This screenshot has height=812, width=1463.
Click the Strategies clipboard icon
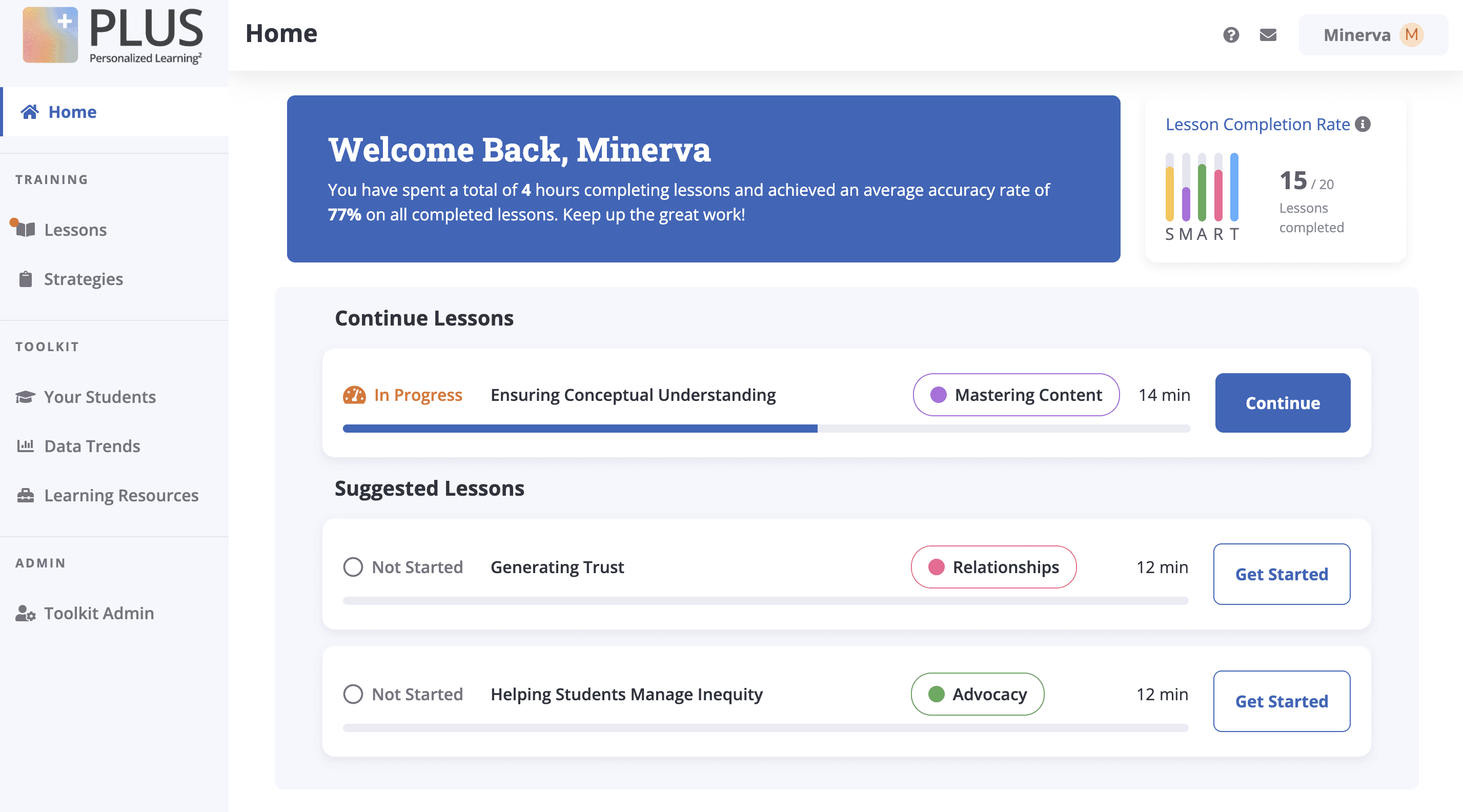25,279
